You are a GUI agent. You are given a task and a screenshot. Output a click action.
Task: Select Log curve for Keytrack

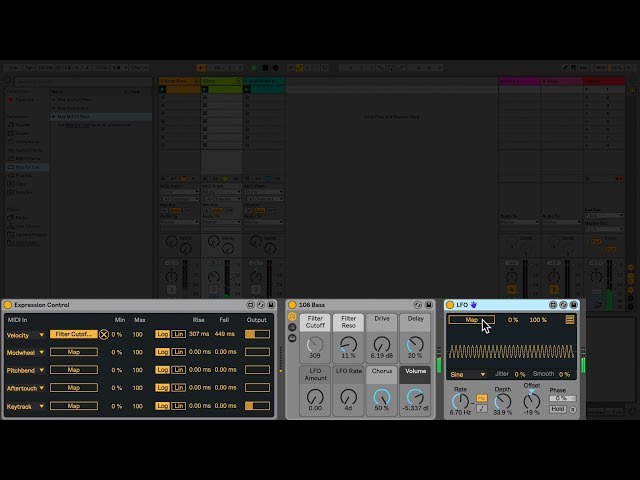(x=162, y=406)
